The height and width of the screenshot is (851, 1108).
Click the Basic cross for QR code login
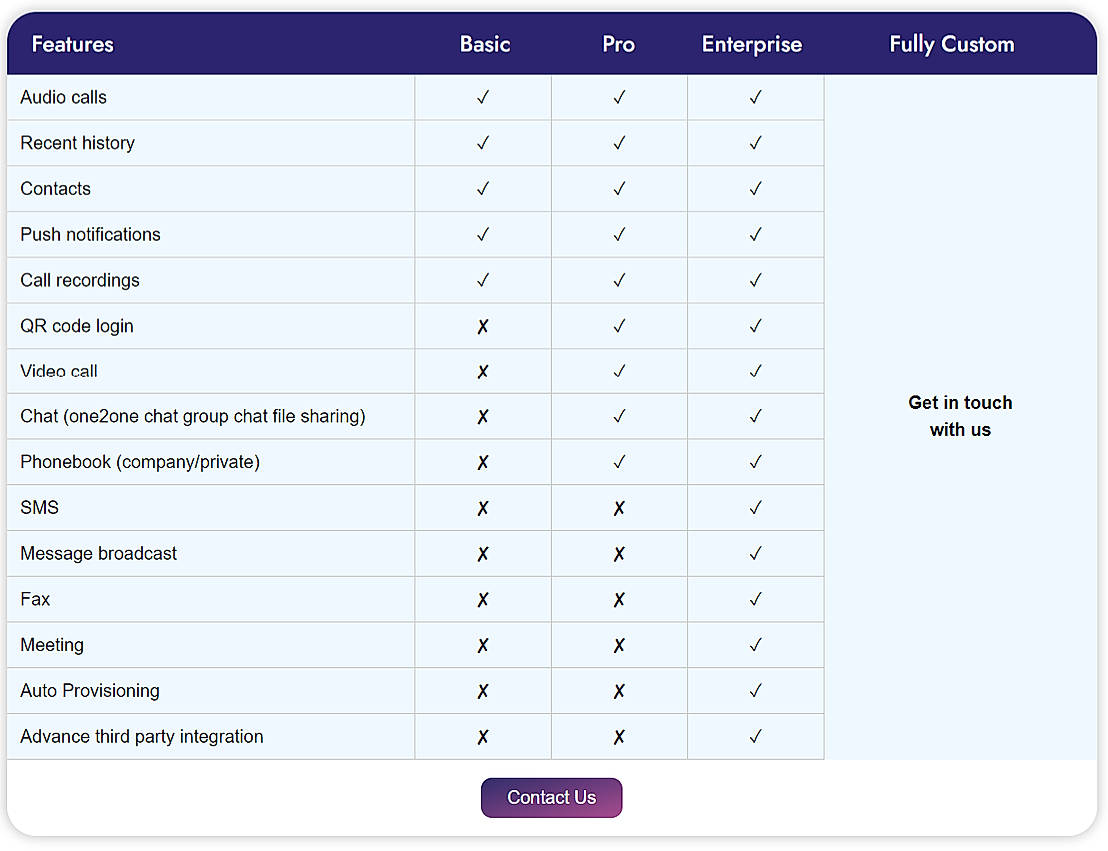point(483,326)
